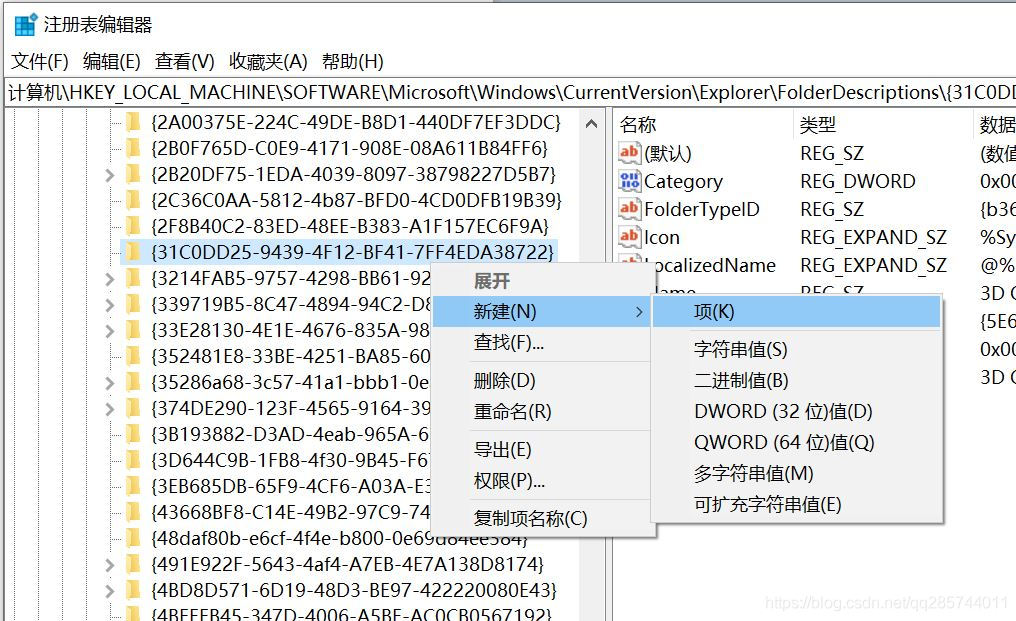
Task: Select folder icon of key starting {43668BF8
Action: (133, 512)
